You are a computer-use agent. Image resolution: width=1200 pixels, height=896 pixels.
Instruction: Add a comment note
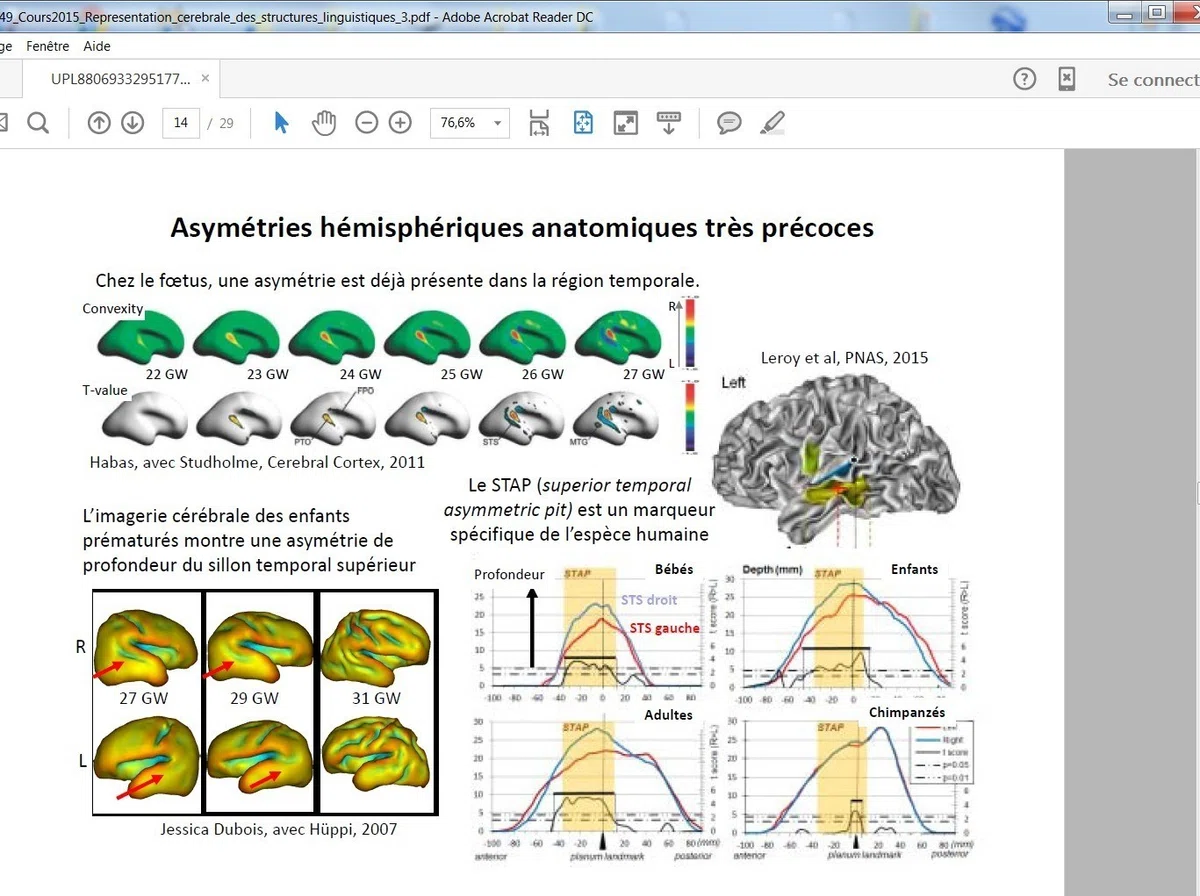[730, 123]
